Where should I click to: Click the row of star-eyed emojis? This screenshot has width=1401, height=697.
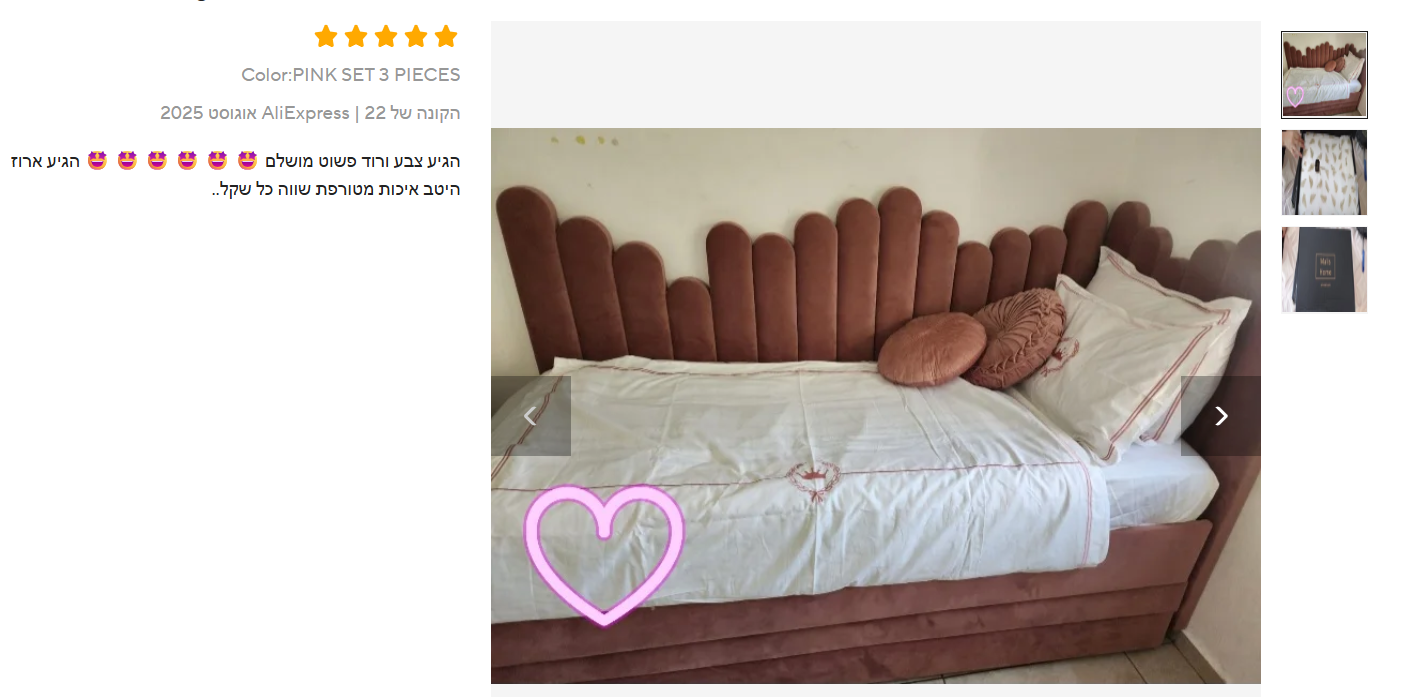click(172, 161)
